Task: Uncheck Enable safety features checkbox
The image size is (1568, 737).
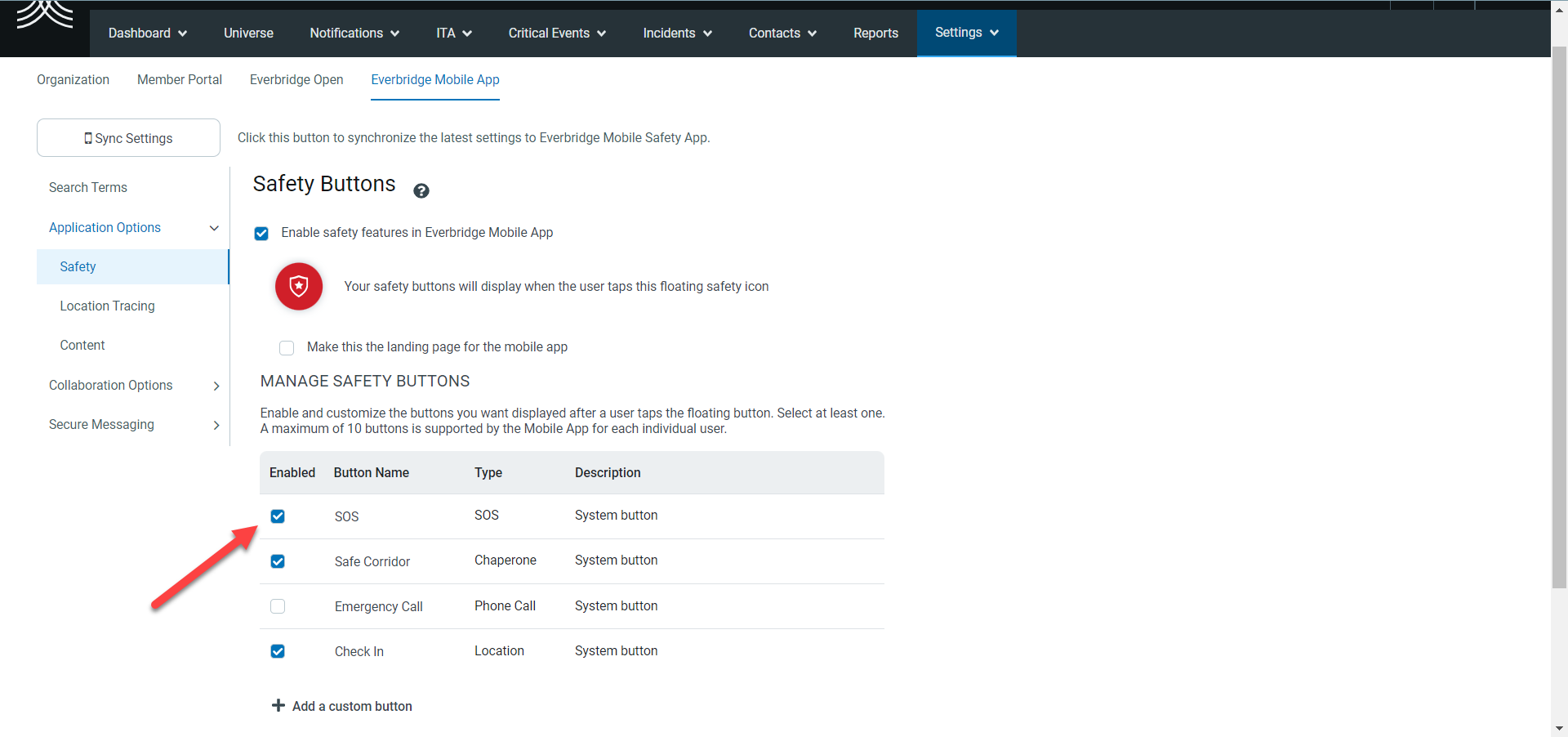Action: (261, 234)
